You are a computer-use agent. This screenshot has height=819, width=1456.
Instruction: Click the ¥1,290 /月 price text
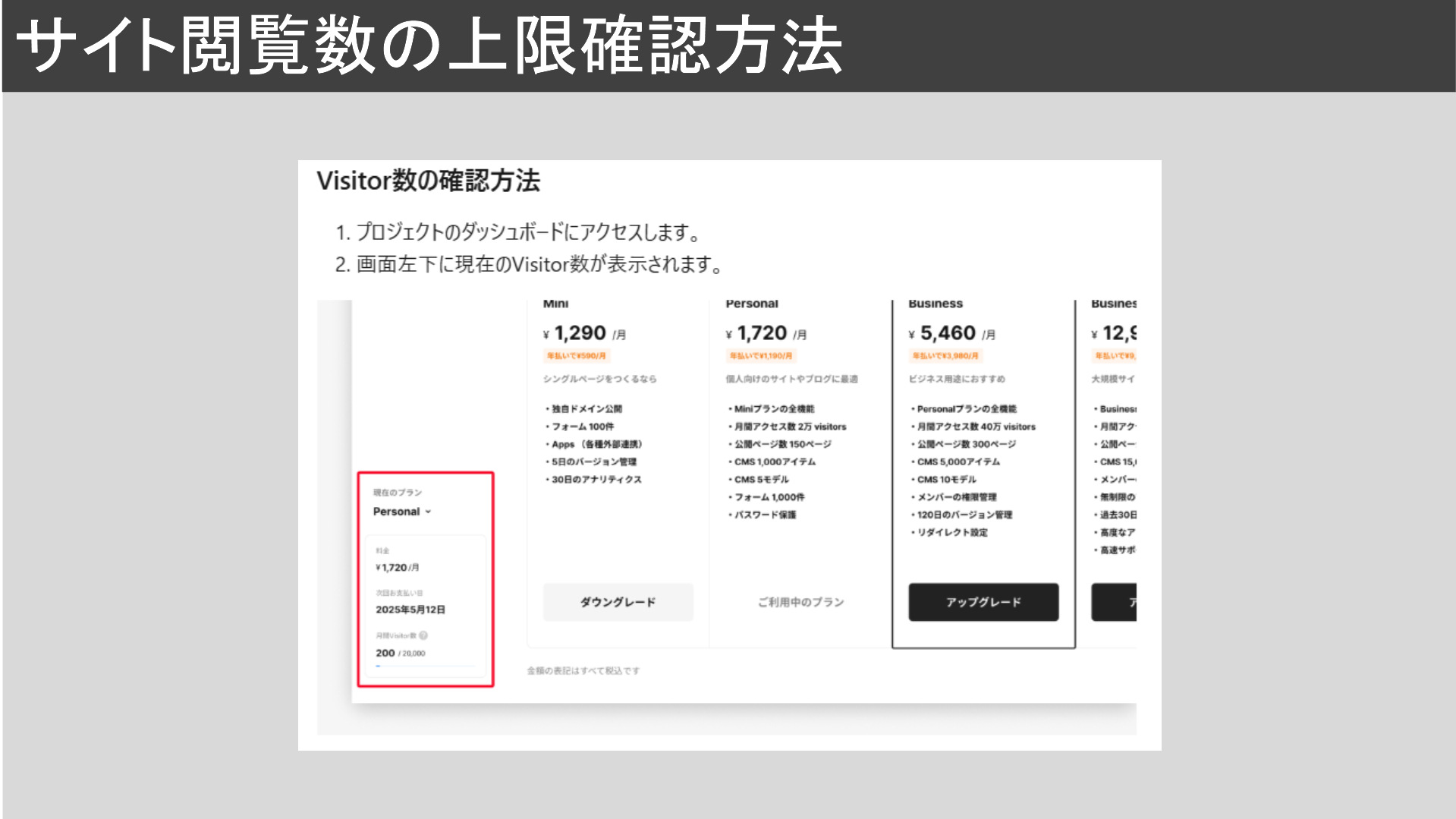[585, 333]
